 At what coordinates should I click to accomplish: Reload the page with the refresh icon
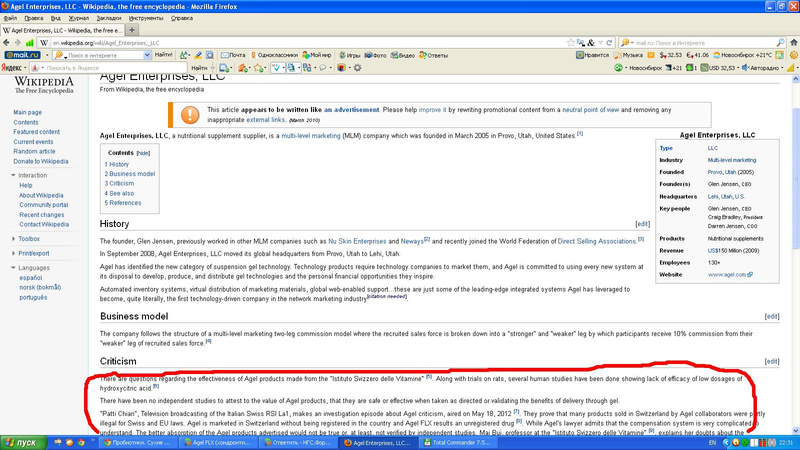coord(609,43)
